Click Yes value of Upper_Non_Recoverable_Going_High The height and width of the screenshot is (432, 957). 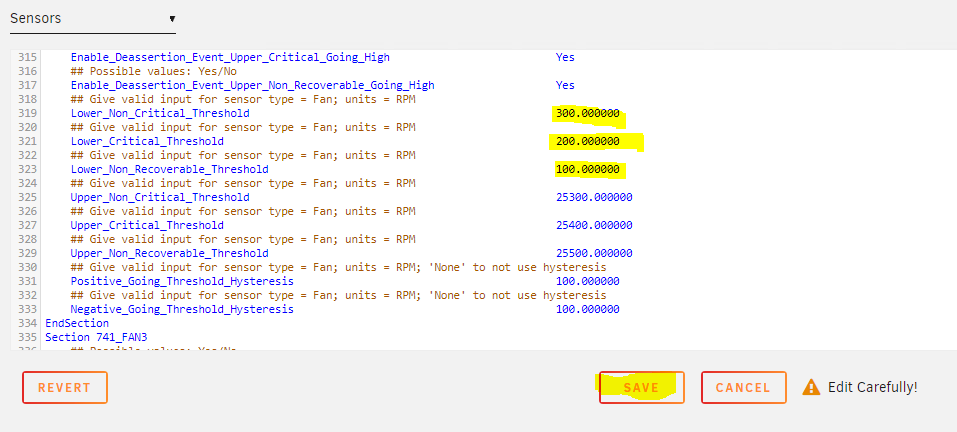pos(565,85)
